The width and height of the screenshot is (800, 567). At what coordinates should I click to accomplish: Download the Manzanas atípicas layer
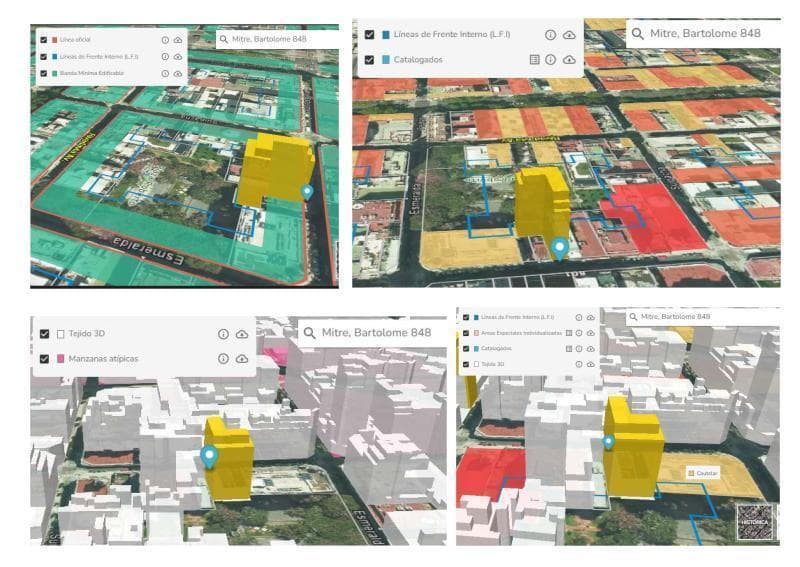pyautogui.click(x=242, y=358)
